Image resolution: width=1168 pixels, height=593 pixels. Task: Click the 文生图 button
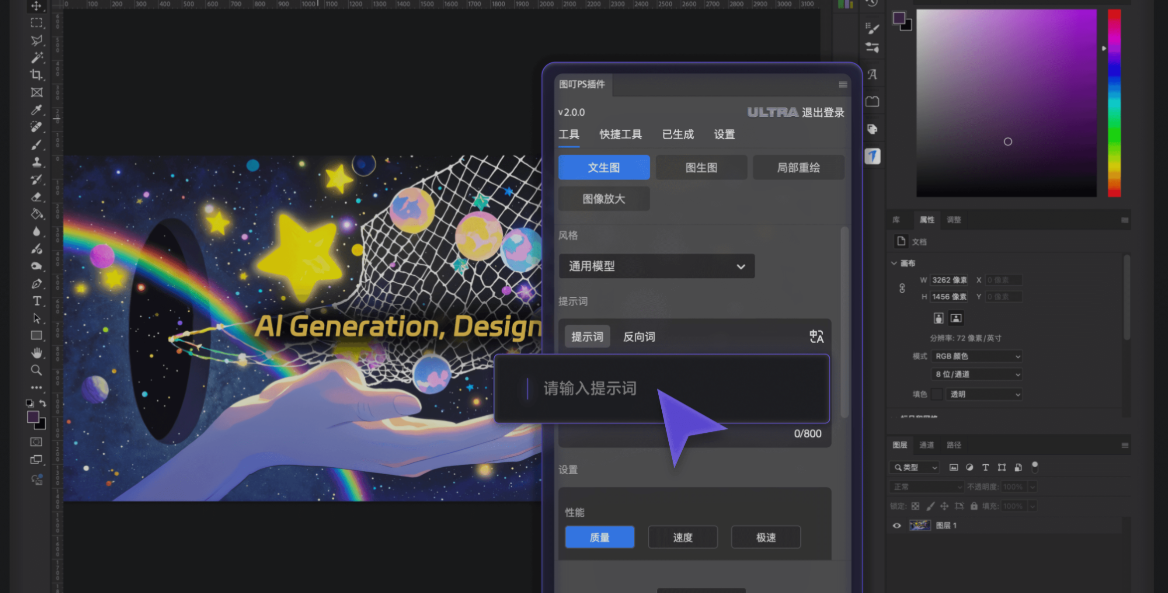click(x=604, y=168)
